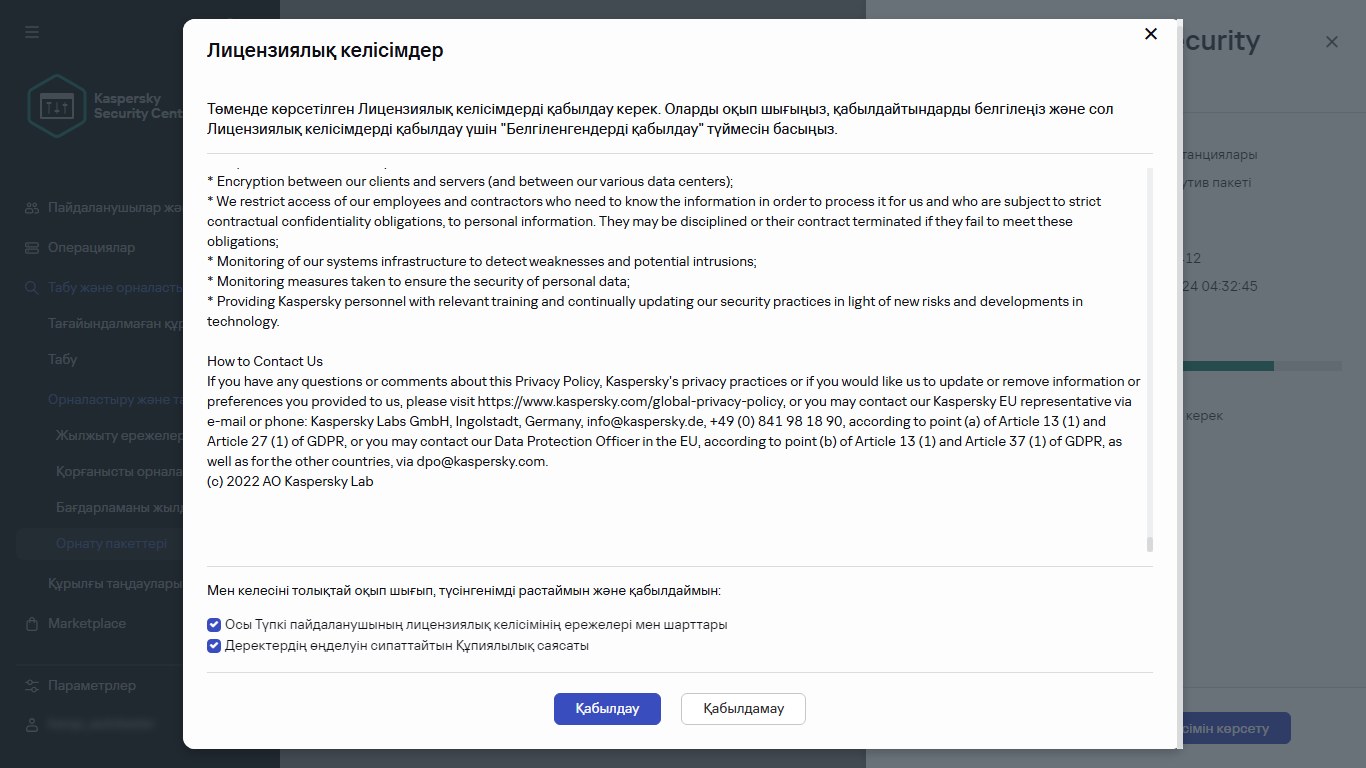Click the Параметрлер sliders icon
The width and height of the screenshot is (1366, 768).
click(32, 686)
